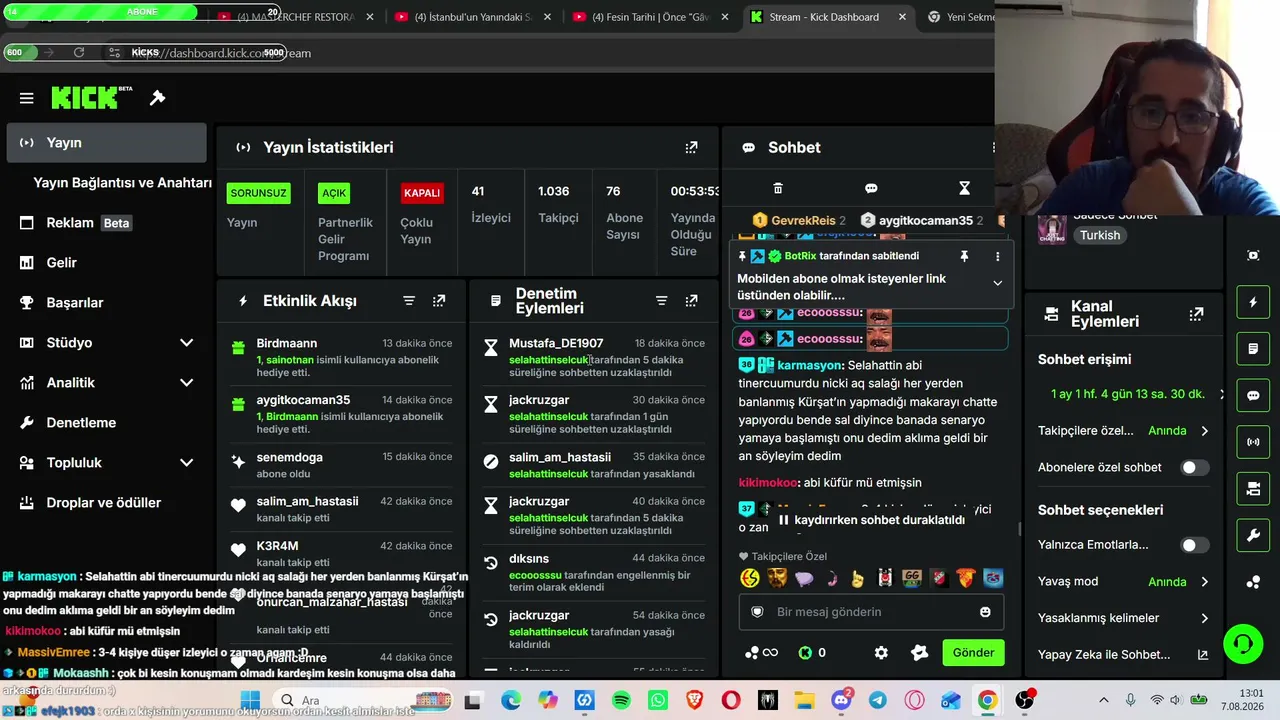Go to Yayın in sidebar

click(x=106, y=143)
